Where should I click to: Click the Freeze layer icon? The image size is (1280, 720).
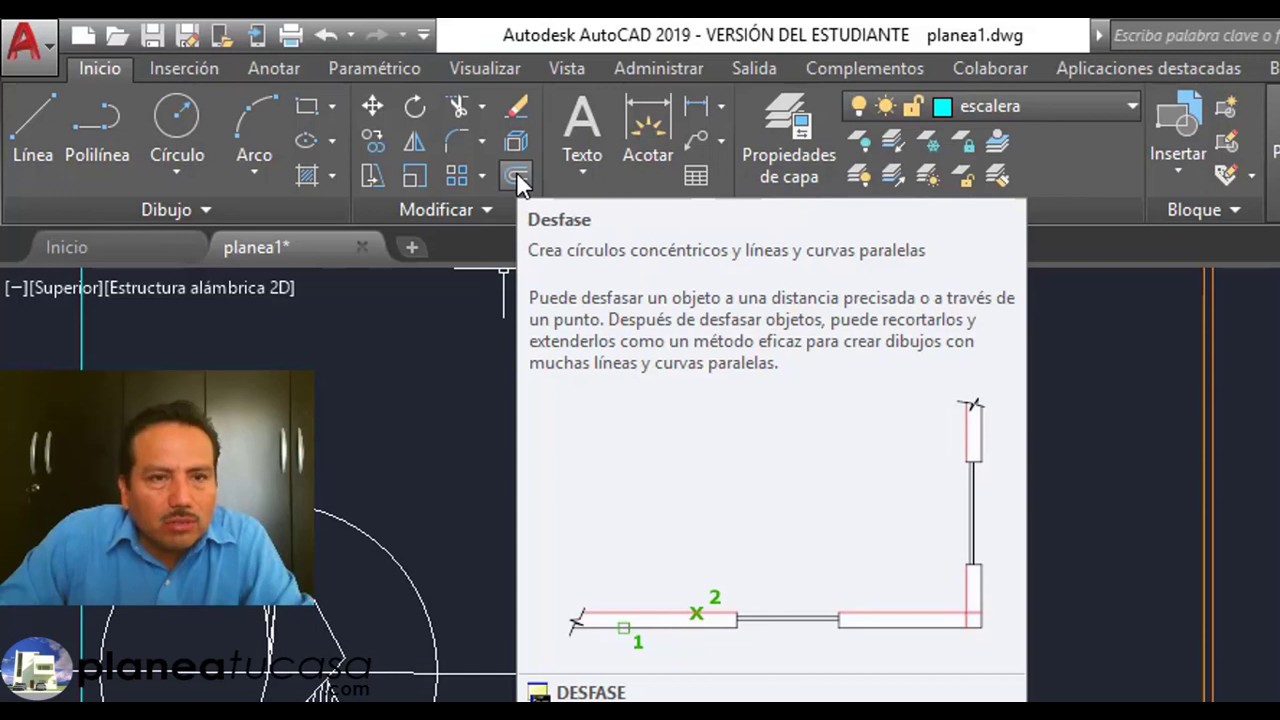(928, 141)
